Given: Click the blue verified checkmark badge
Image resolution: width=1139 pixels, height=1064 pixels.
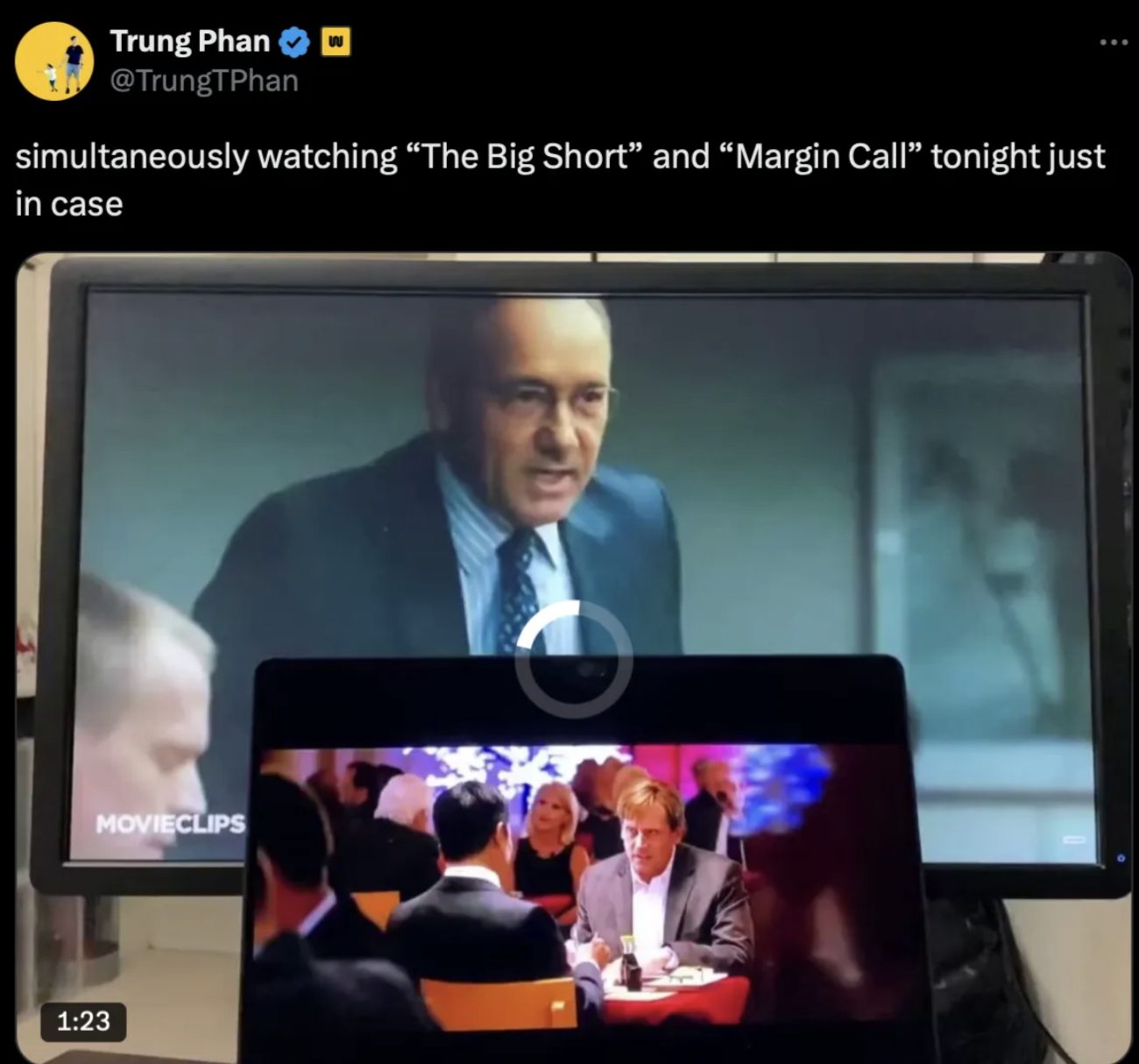Looking at the screenshot, I should pos(294,41).
